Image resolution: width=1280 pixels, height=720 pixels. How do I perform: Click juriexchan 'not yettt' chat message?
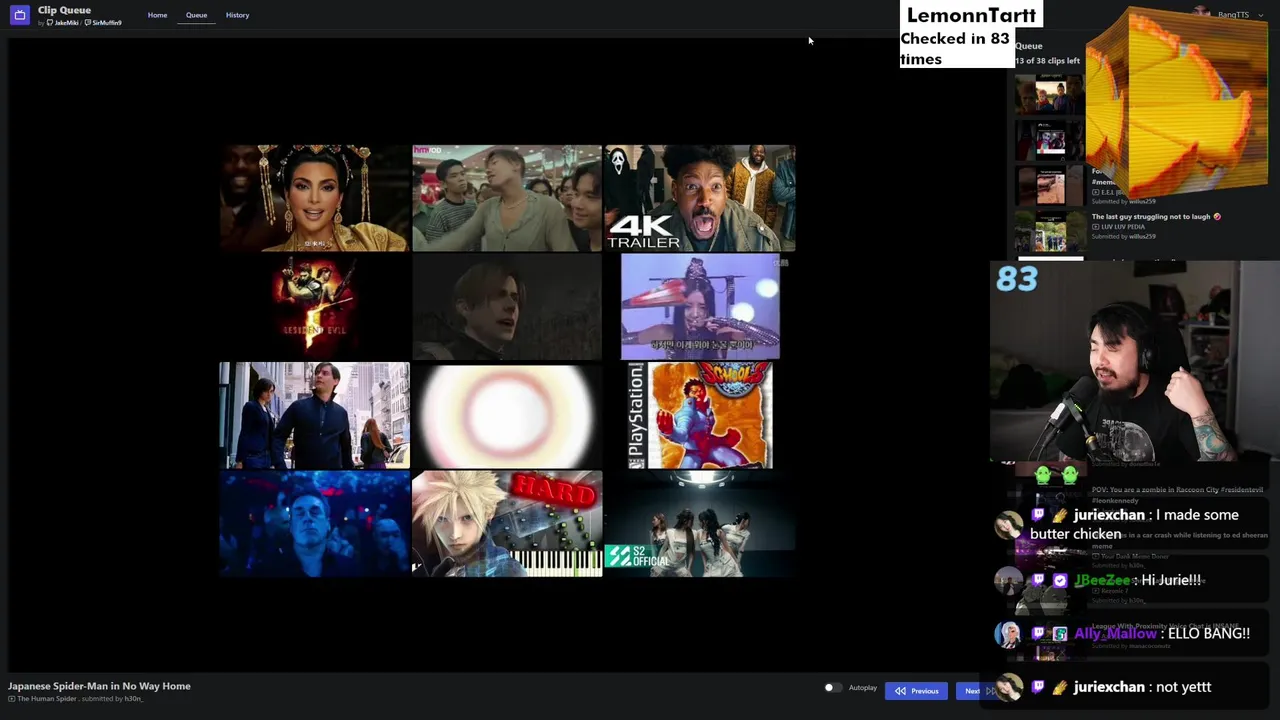coord(1182,687)
